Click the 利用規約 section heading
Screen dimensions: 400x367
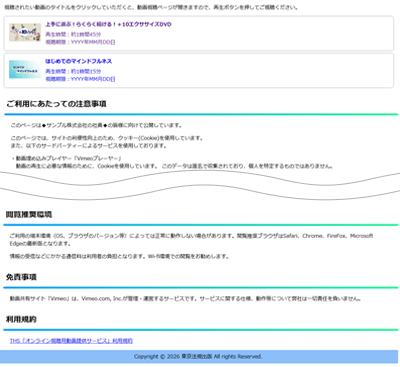click(x=21, y=319)
